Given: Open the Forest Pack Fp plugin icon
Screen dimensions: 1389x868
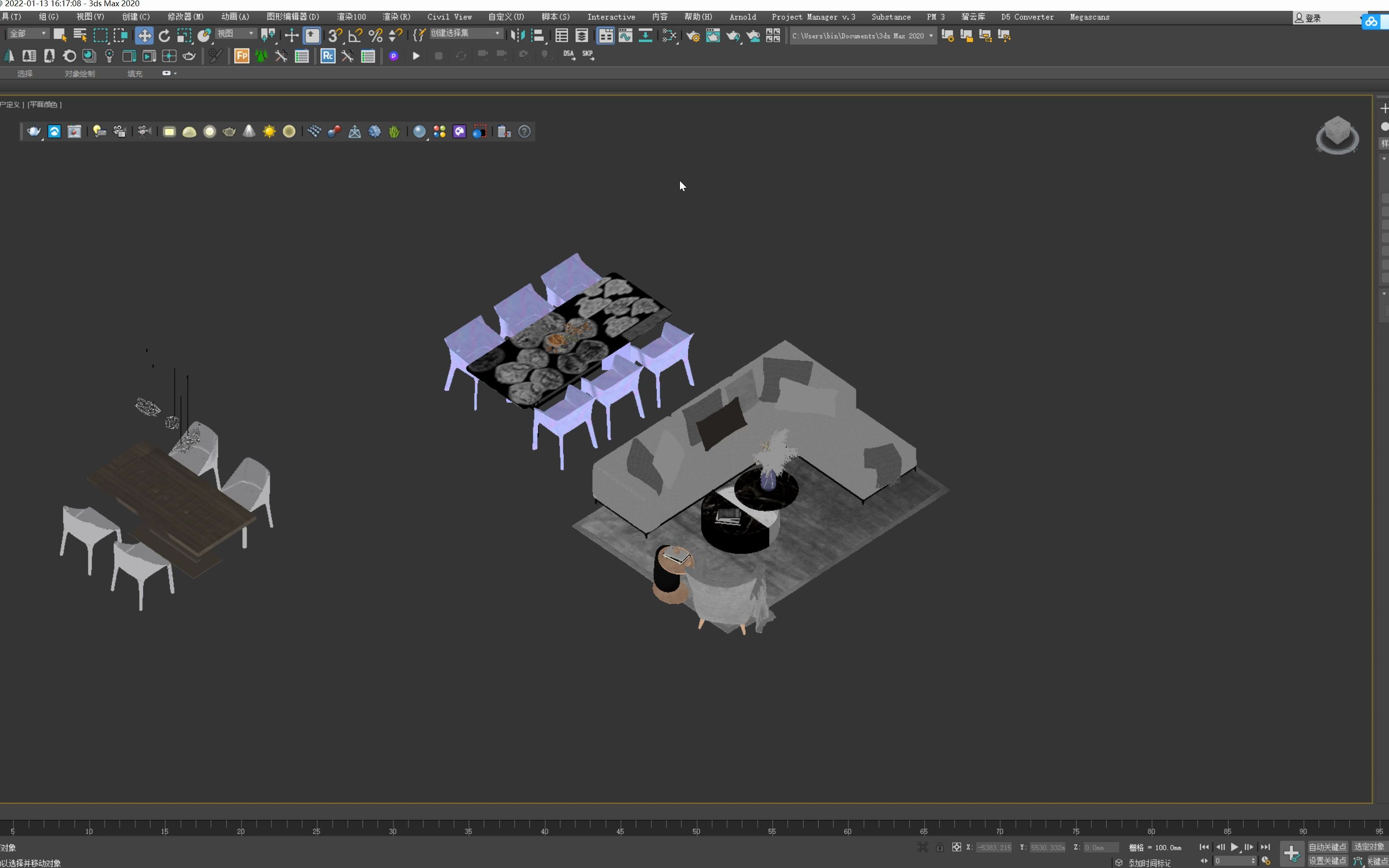Looking at the screenshot, I should (x=242, y=56).
